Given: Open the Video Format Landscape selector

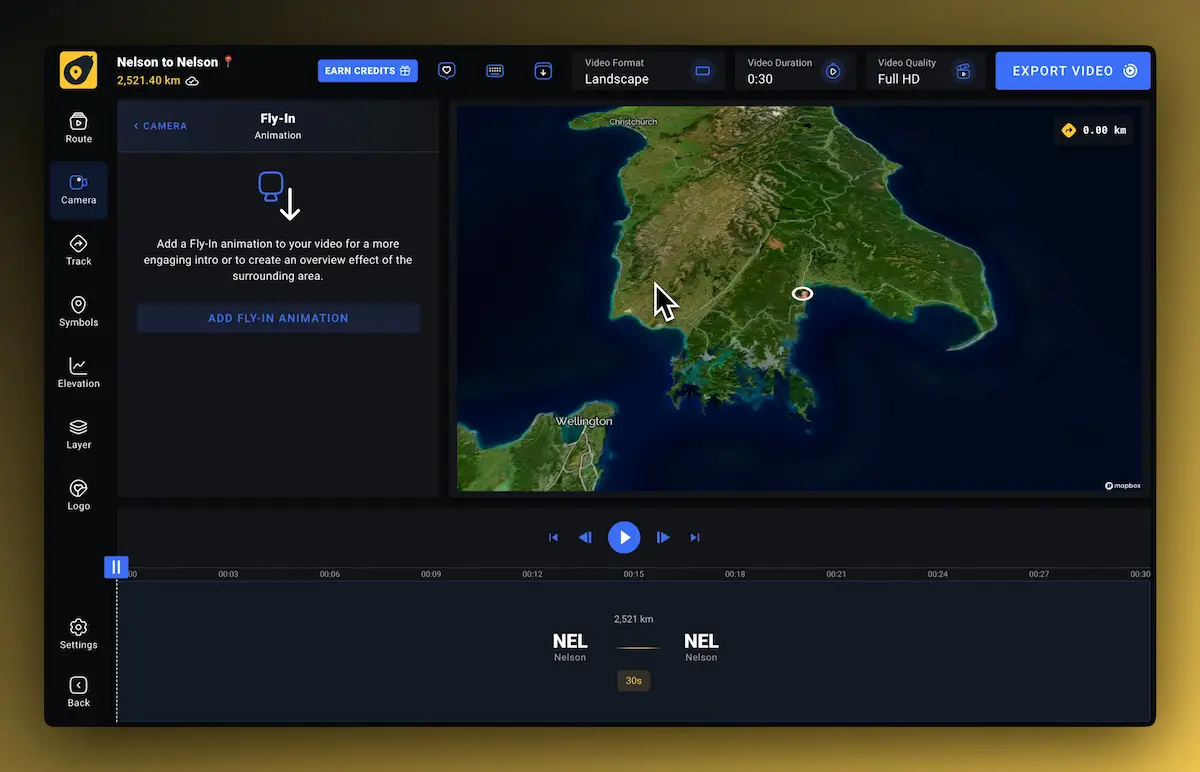Looking at the screenshot, I should [649, 71].
